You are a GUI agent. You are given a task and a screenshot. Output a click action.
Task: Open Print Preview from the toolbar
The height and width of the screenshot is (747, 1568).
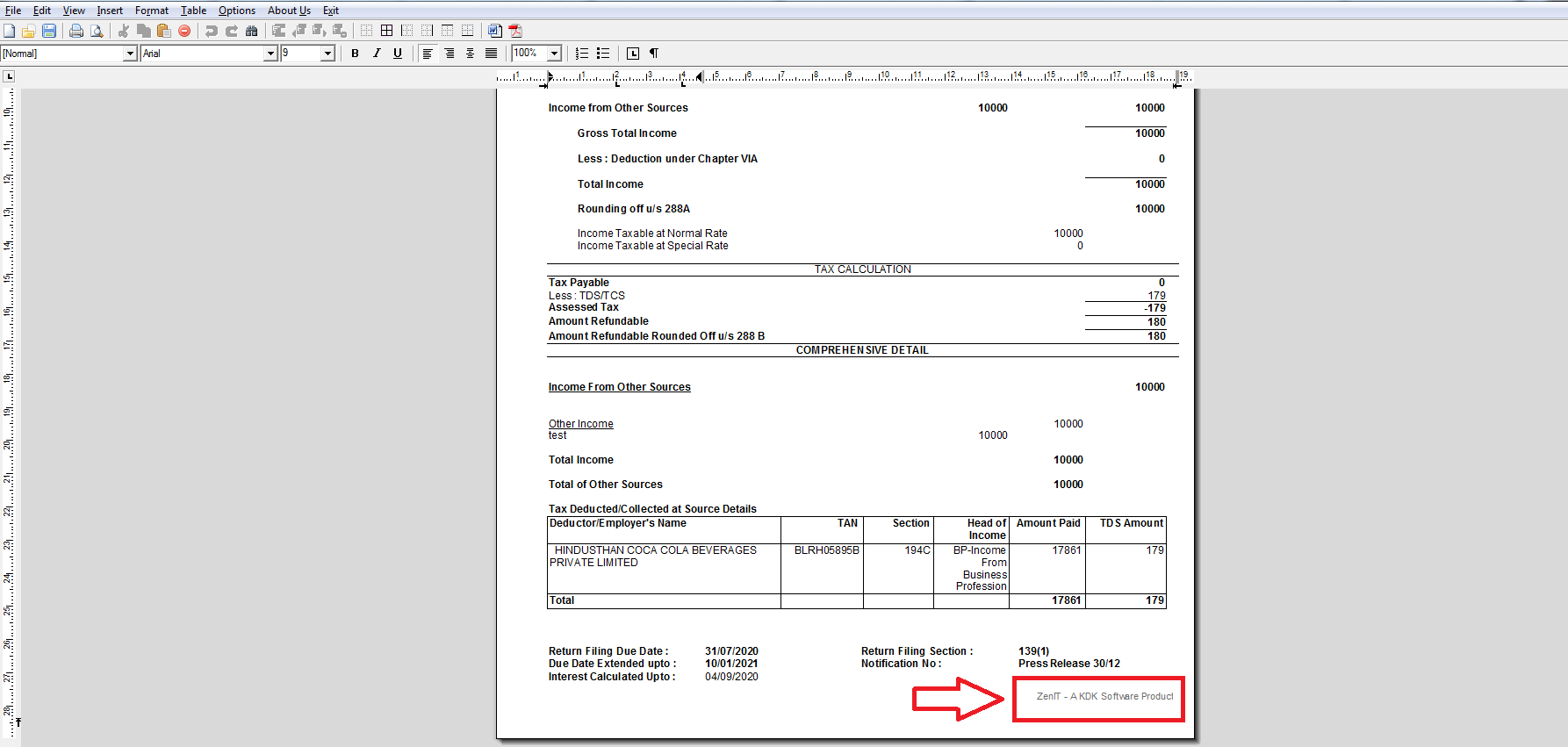(x=97, y=31)
